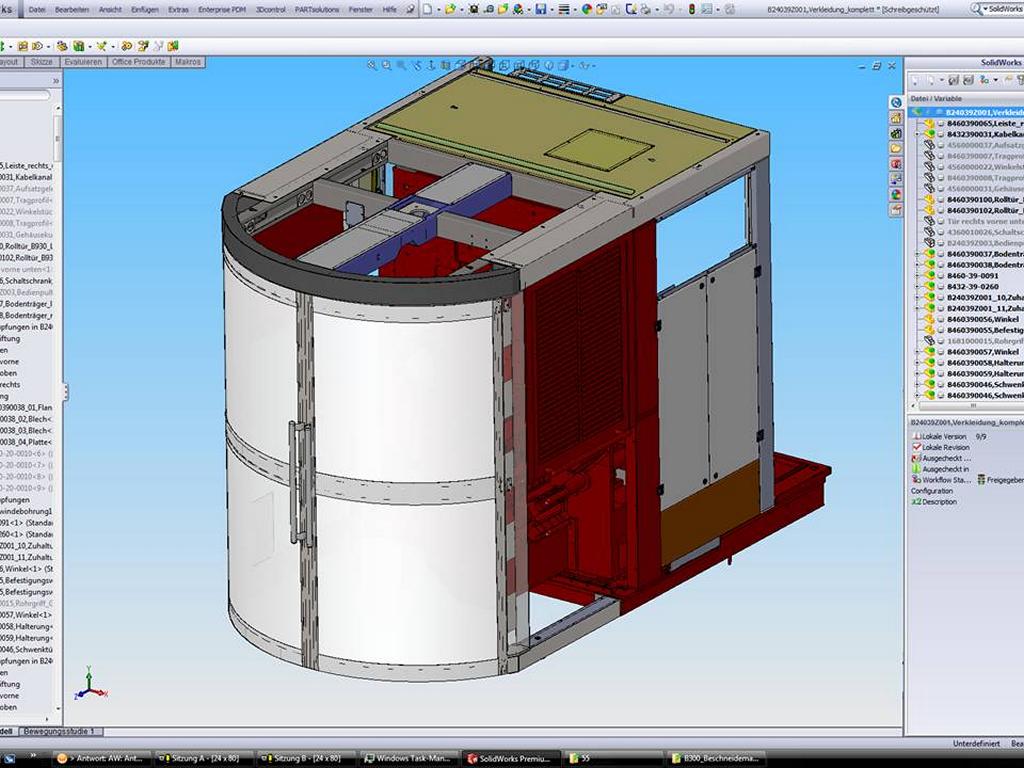
Task: Switch to the Evaluieren tab
Action: coord(83,62)
